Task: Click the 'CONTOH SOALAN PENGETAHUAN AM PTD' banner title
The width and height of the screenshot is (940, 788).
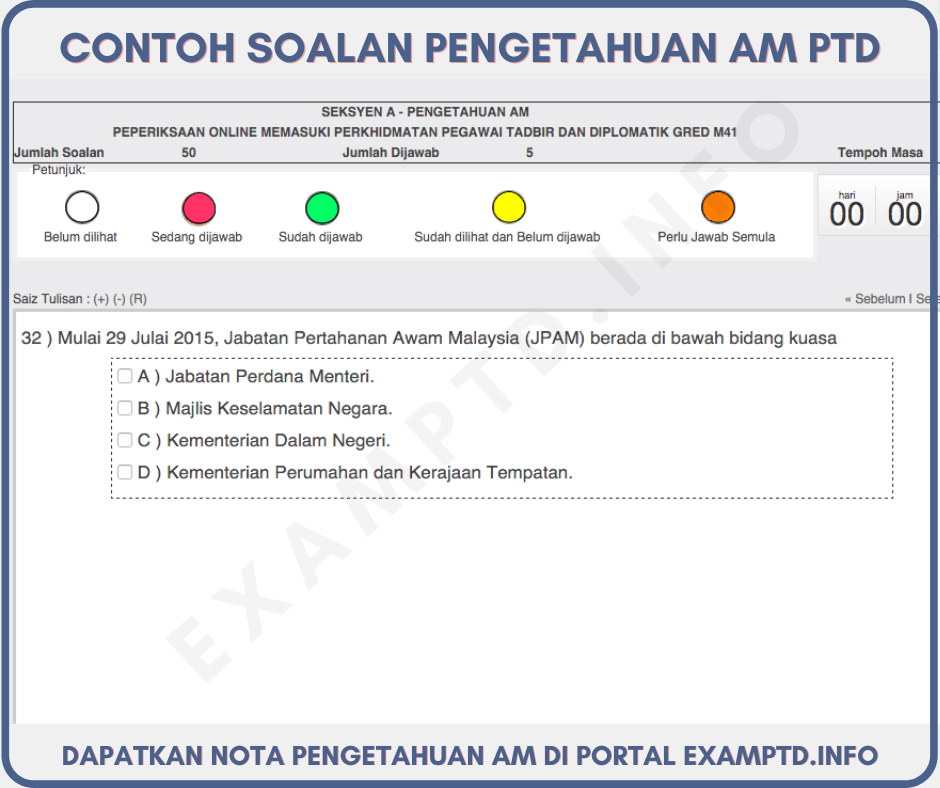Action: coord(470,48)
